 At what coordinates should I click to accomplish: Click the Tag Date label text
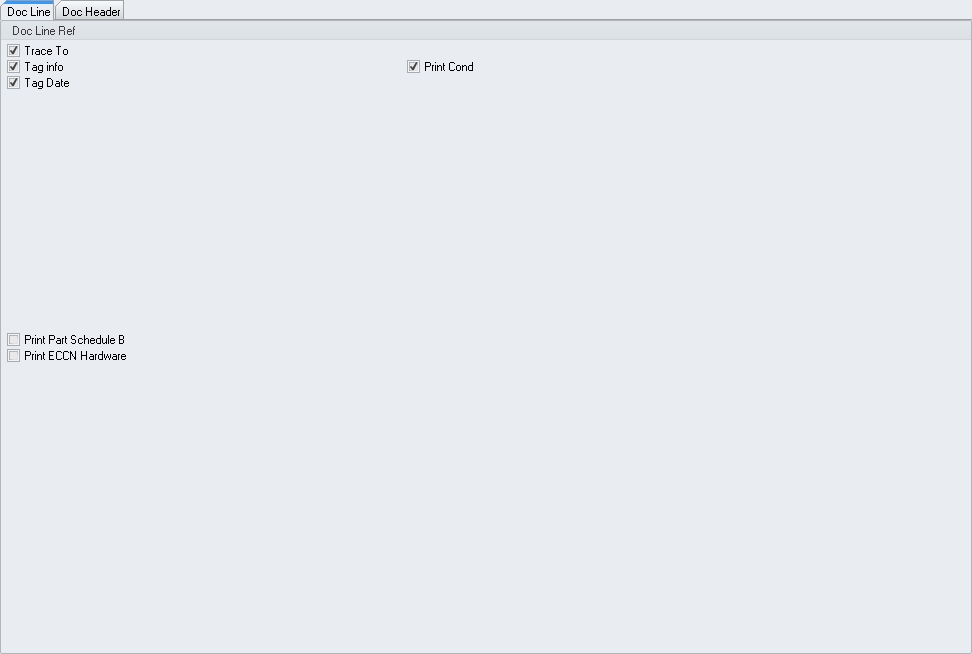[x=47, y=83]
